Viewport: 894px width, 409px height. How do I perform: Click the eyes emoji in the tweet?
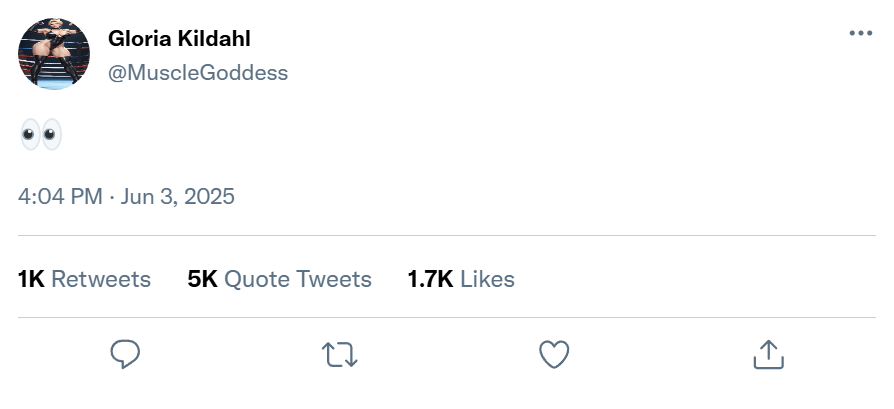click(41, 134)
